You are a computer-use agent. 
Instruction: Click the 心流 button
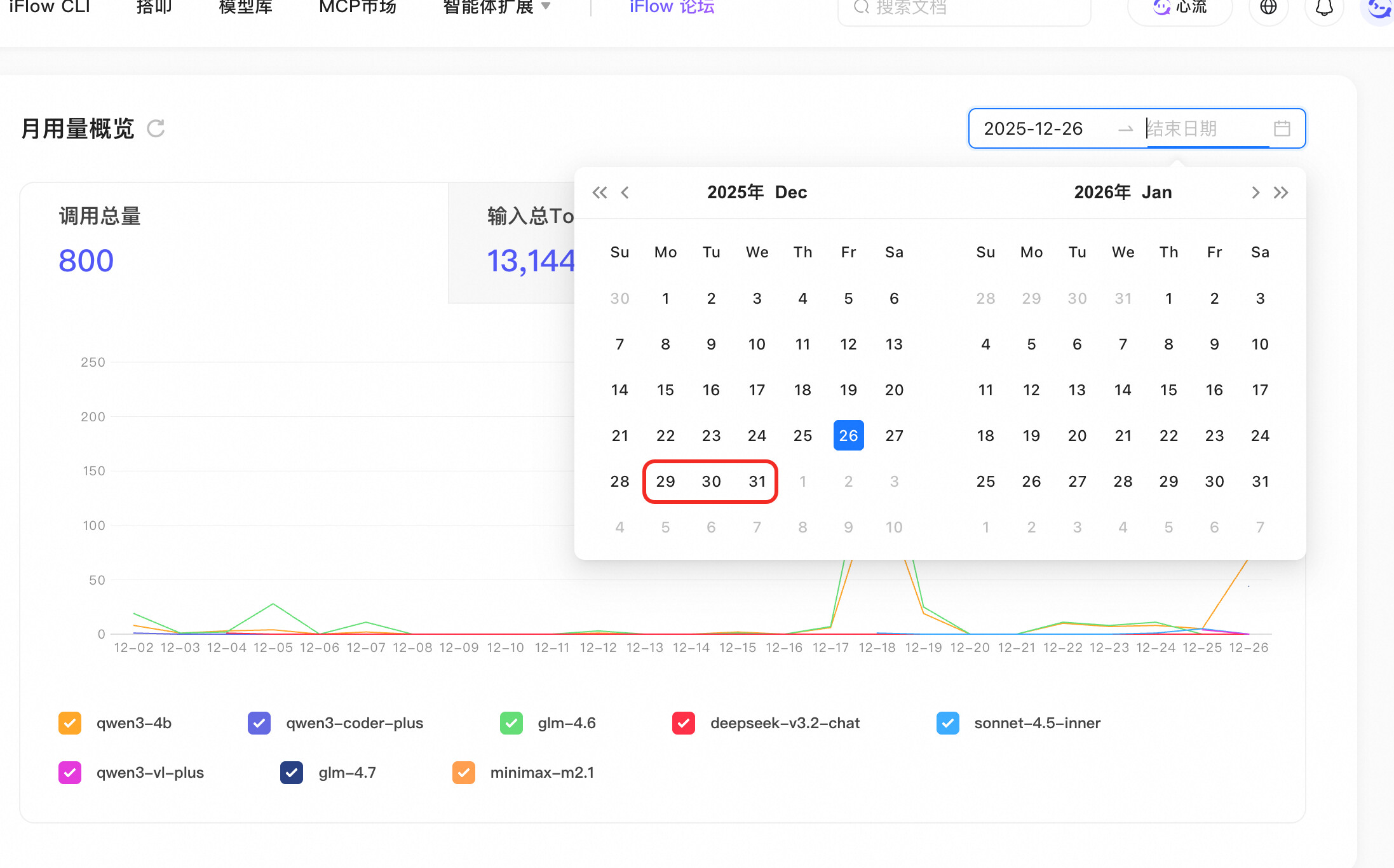1180,8
